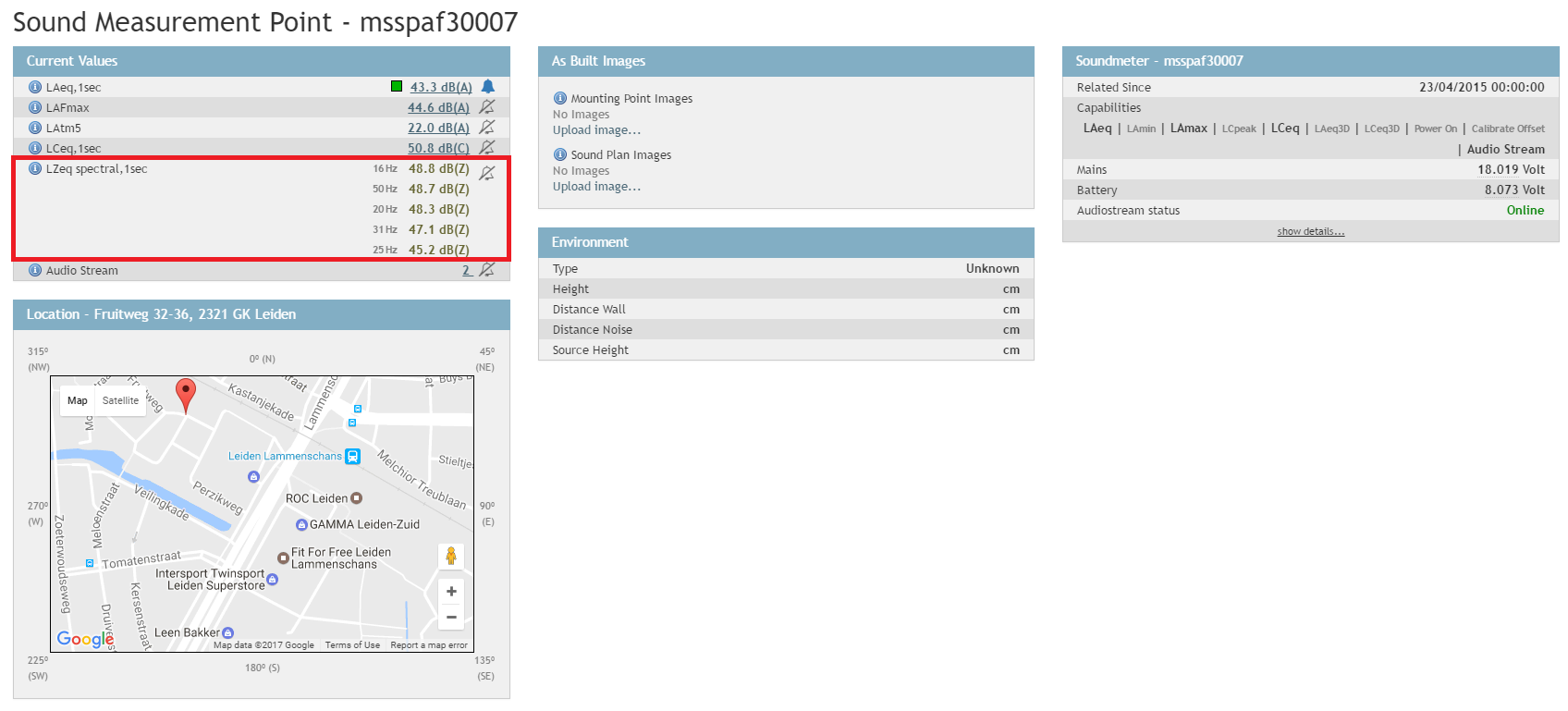
Task: Open Street View pegman on the map
Action: point(451,556)
